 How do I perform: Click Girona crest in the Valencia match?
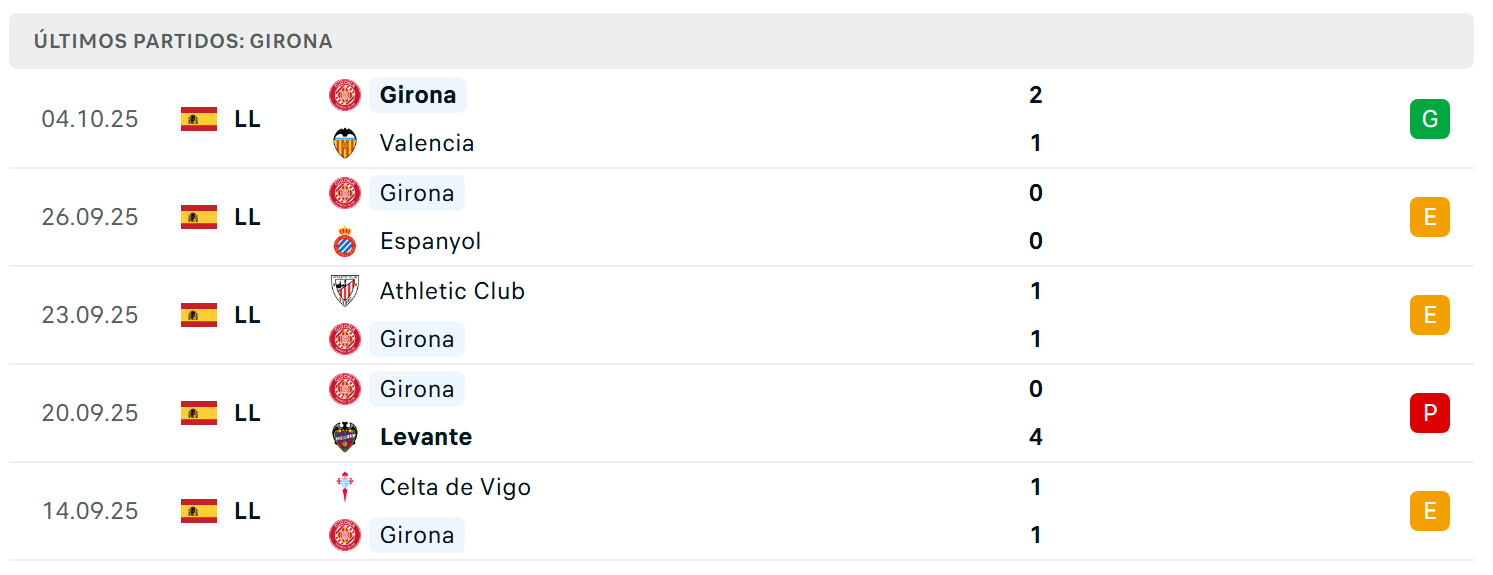[345, 95]
